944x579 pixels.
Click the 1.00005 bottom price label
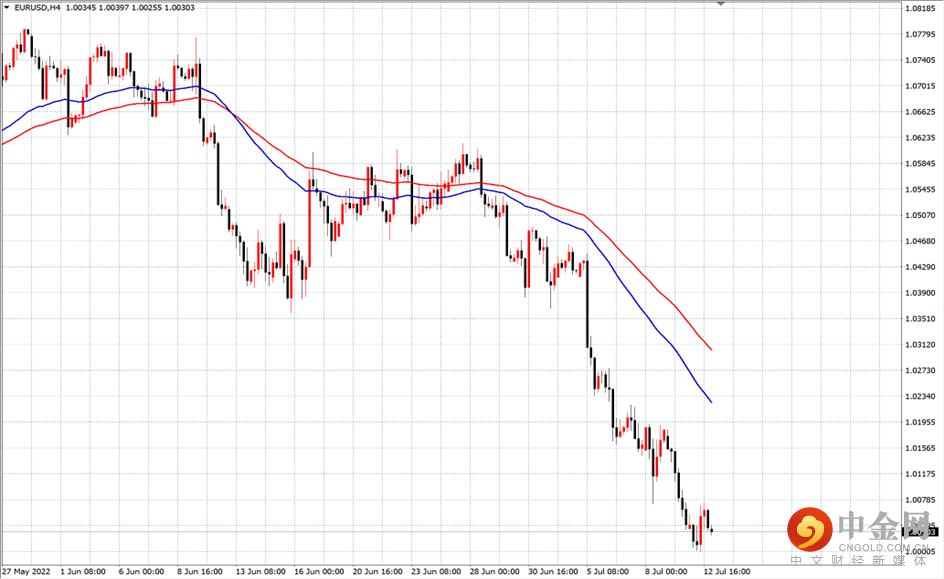point(921,551)
